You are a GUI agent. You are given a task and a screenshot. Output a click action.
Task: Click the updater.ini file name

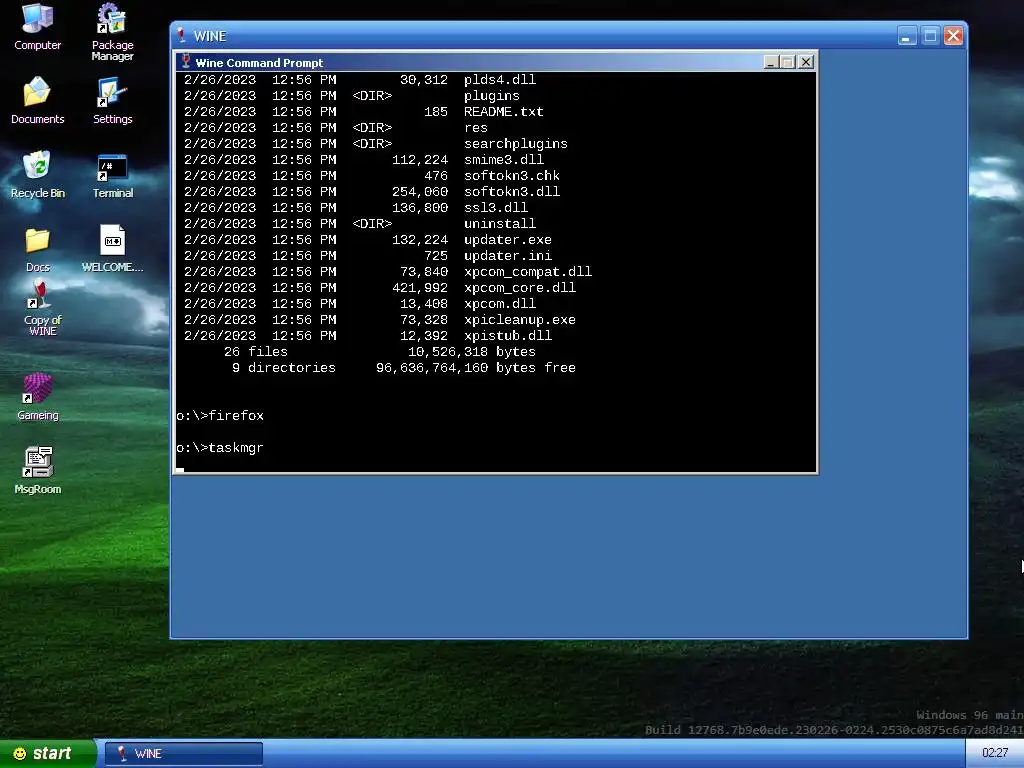click(507, 256)
